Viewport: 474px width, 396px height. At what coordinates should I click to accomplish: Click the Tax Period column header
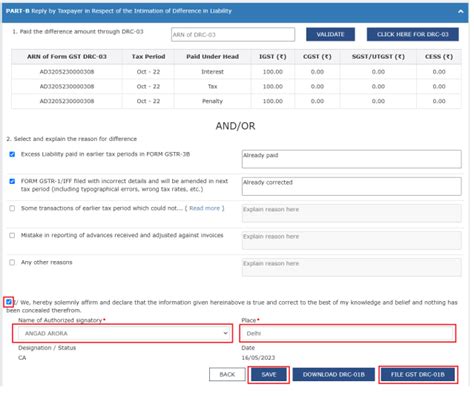(148, 57)
